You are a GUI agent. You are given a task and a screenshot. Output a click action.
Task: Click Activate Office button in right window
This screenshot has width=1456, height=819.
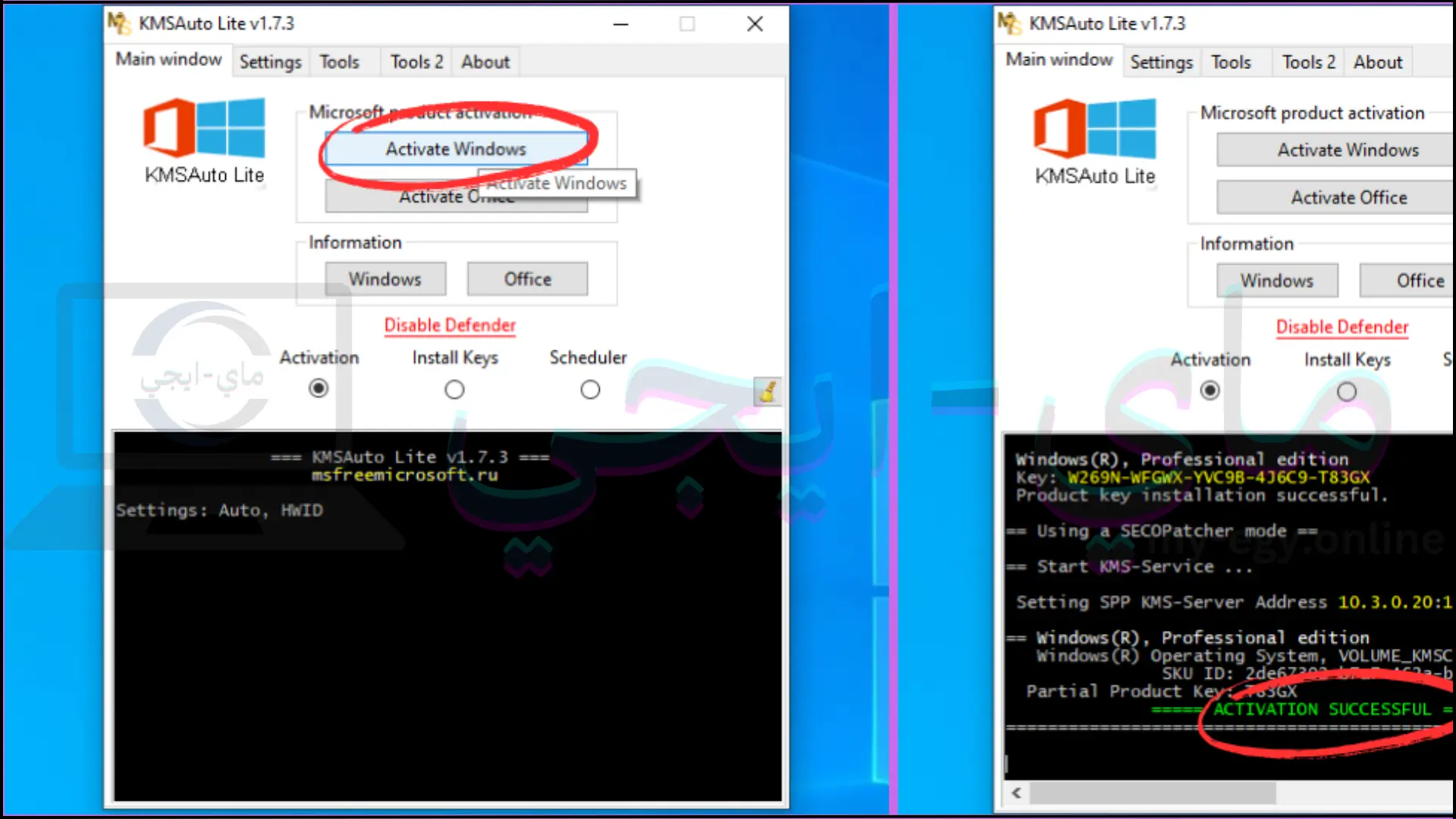point(1335,197)
